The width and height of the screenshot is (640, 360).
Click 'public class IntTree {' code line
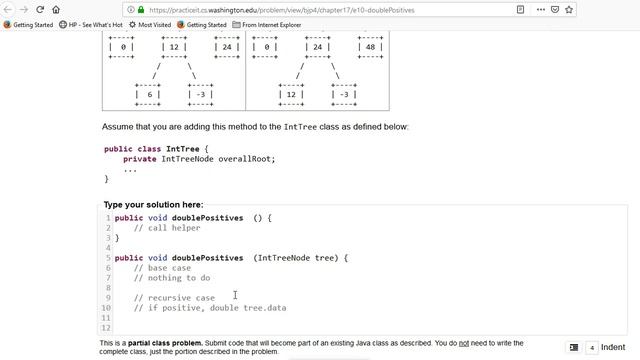156,149
